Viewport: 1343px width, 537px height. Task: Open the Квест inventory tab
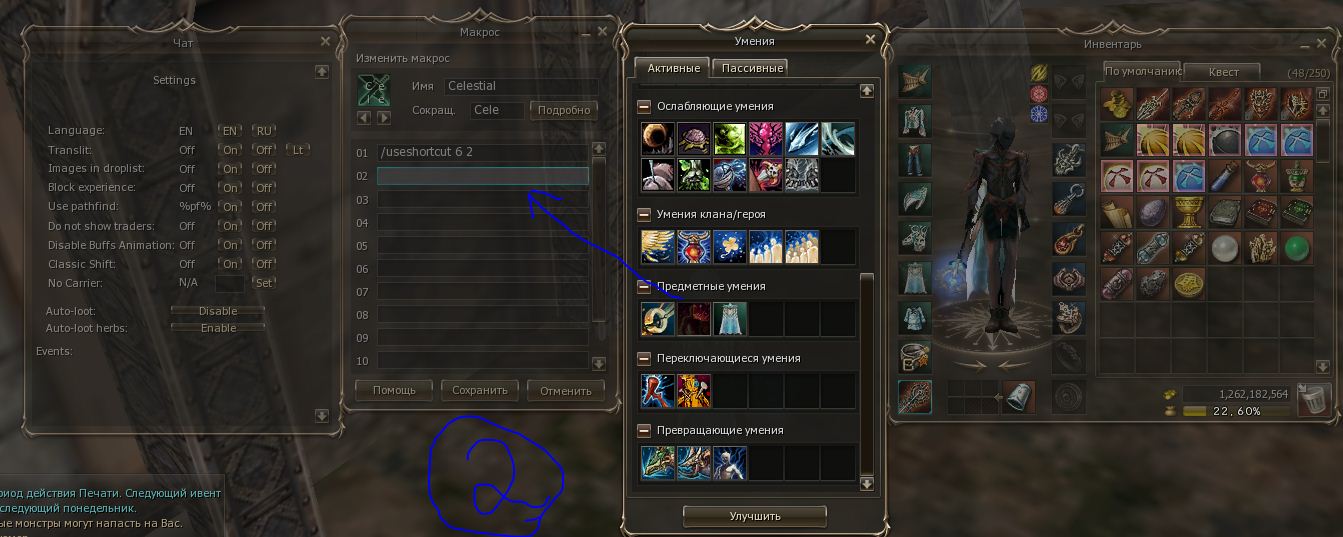point(1223,72)
